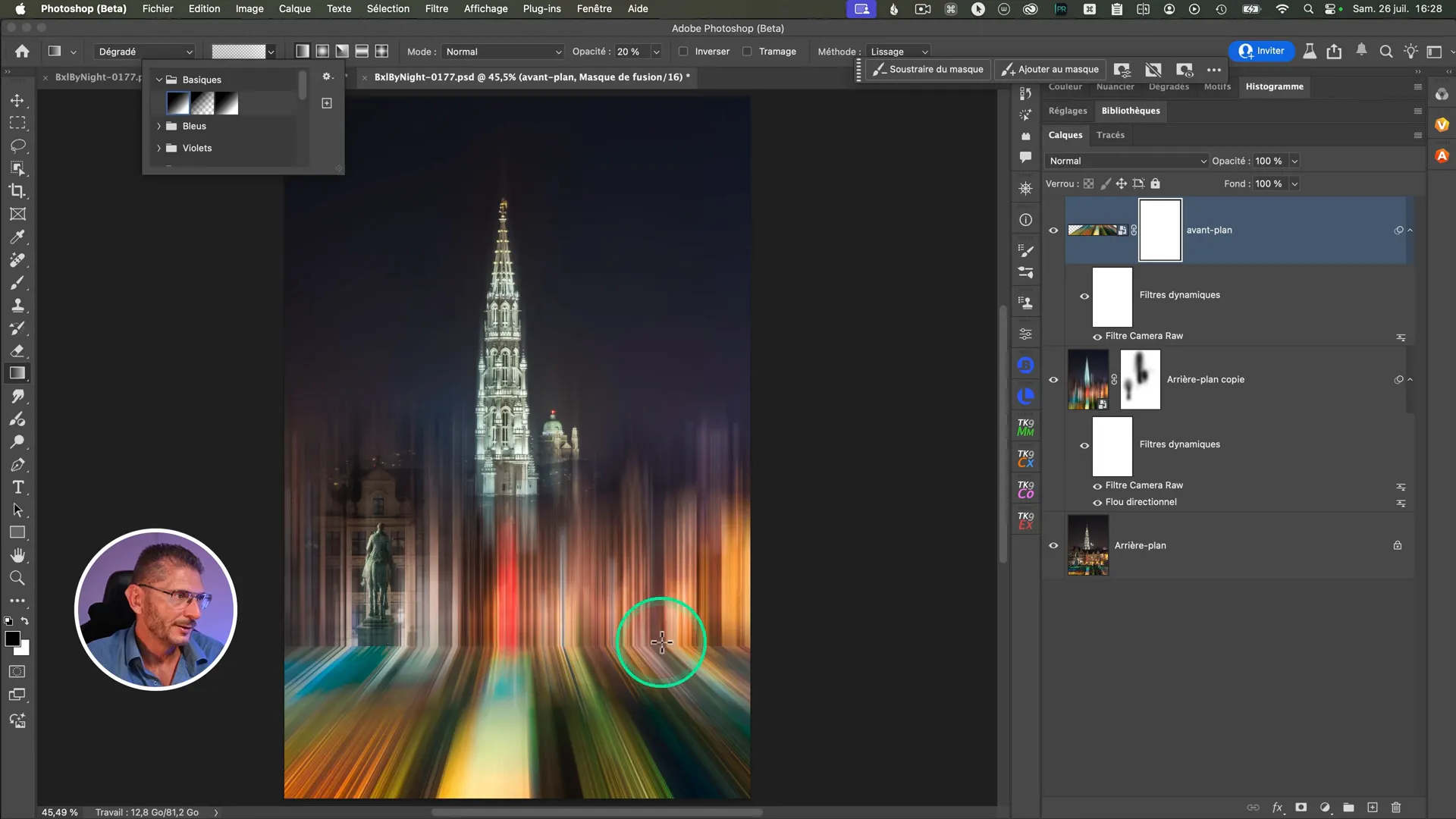Screen dimensions: 1456x819
Task: Choose the linear gradient type icon
Action: point(302,51)
